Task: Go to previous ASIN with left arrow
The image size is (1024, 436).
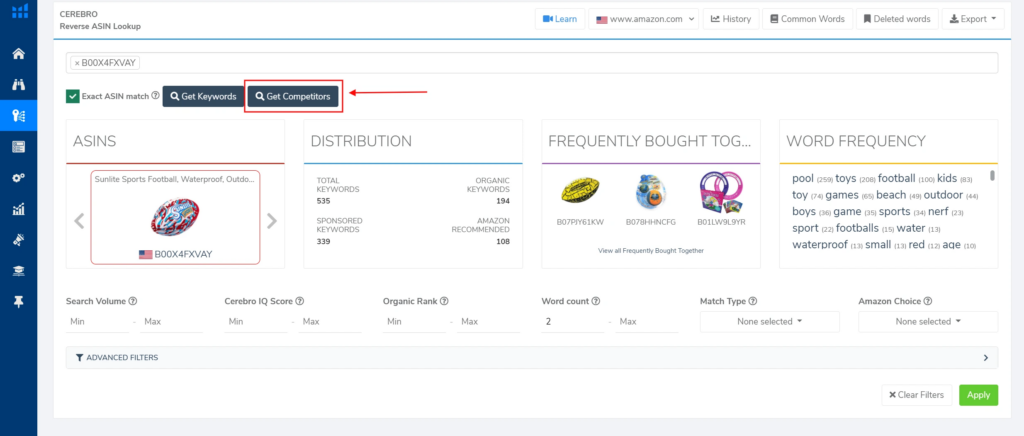Action: [x=79, y=221]
